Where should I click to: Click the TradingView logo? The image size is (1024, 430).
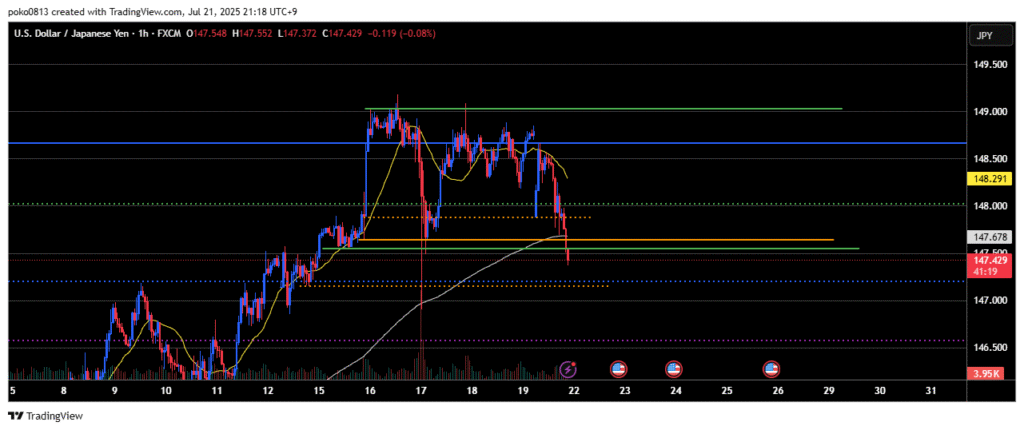(x=47, y=416)
